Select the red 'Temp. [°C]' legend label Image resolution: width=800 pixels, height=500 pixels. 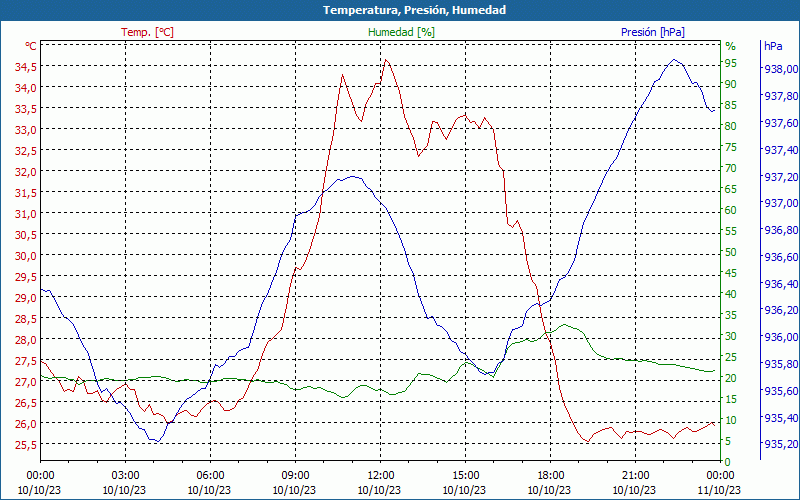pyautogui.click(x=147, y=32)
